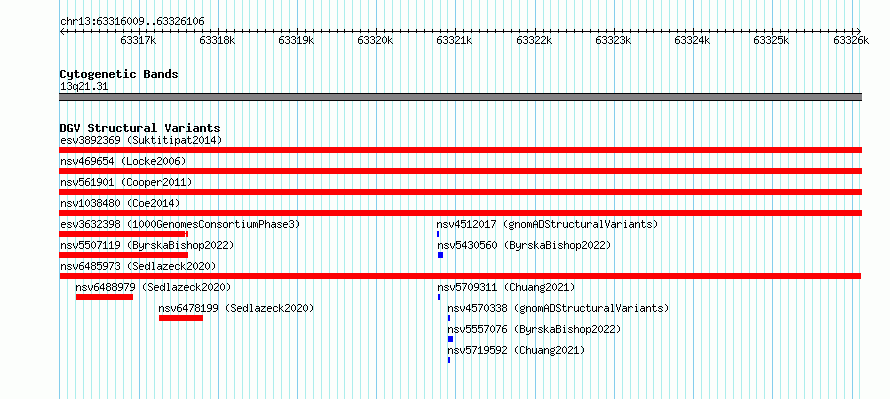
Task: Open nsv5430560 (ByrskaBishop2022) variant label
Action: click(x=524, y=245)
